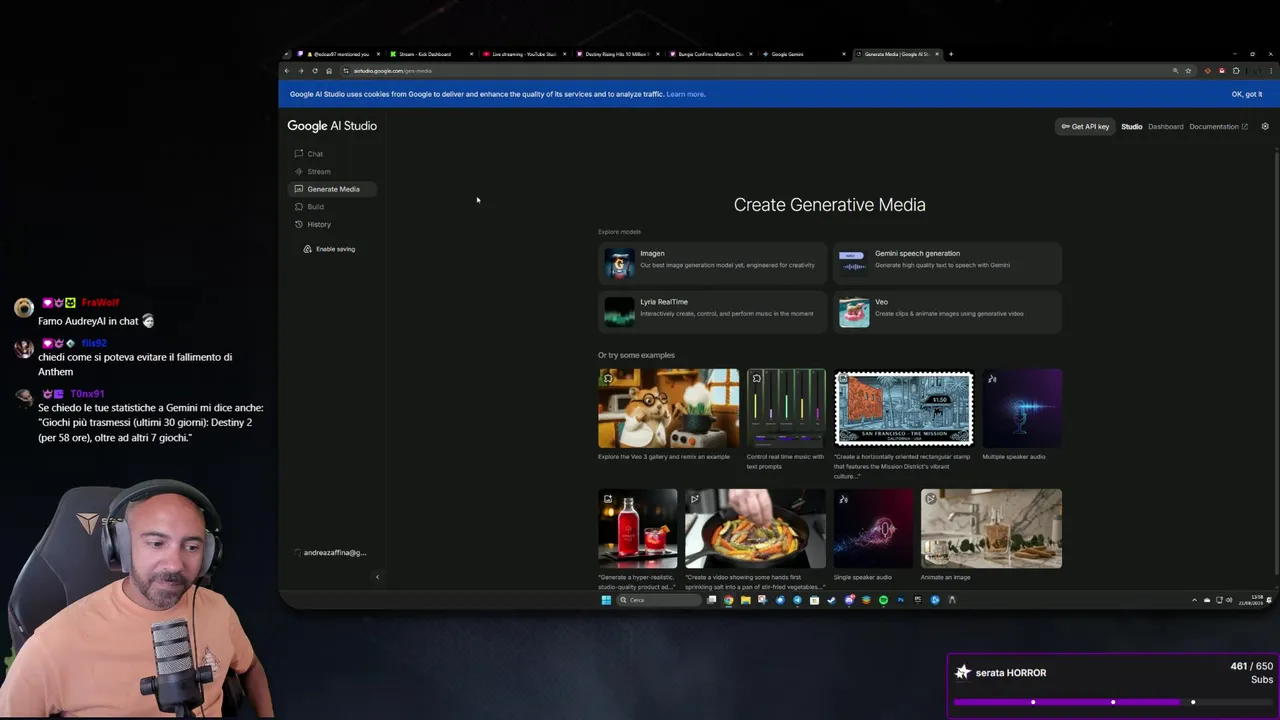Select Generate Media in the sidebar
1280x720 pixels.
coord(333,189)
